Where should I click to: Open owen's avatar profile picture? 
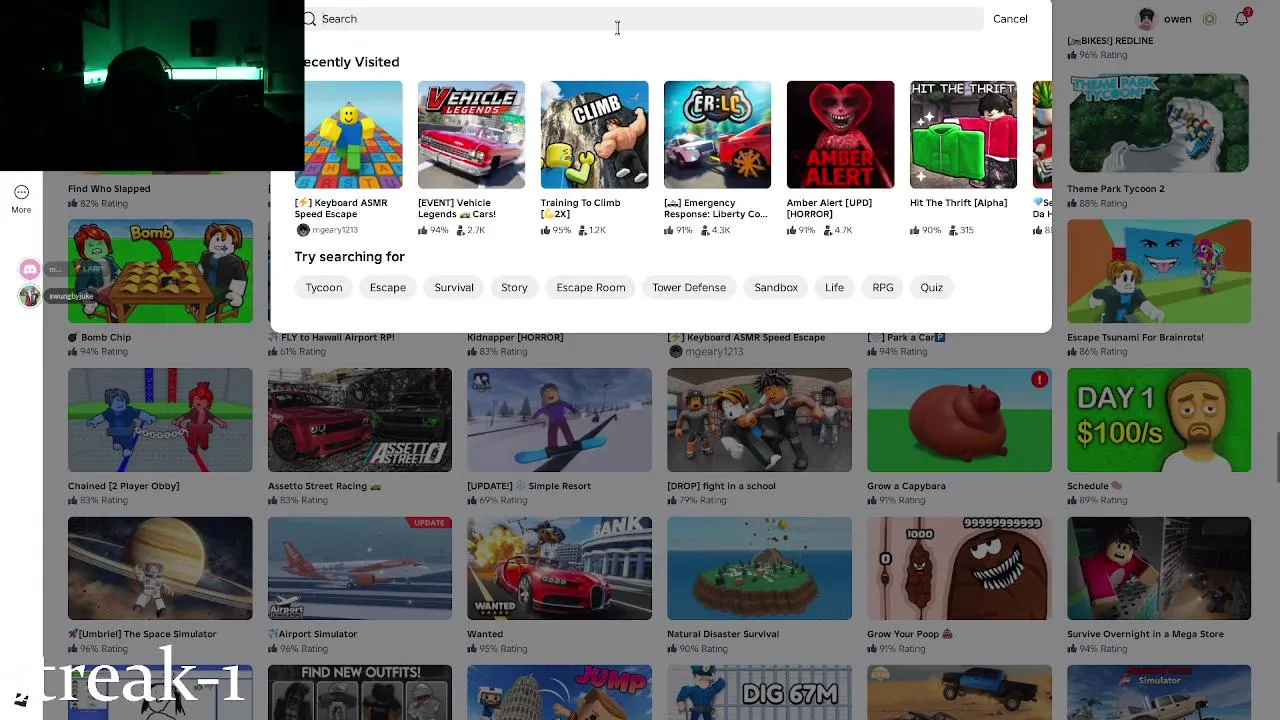(x=1146, y=19)
